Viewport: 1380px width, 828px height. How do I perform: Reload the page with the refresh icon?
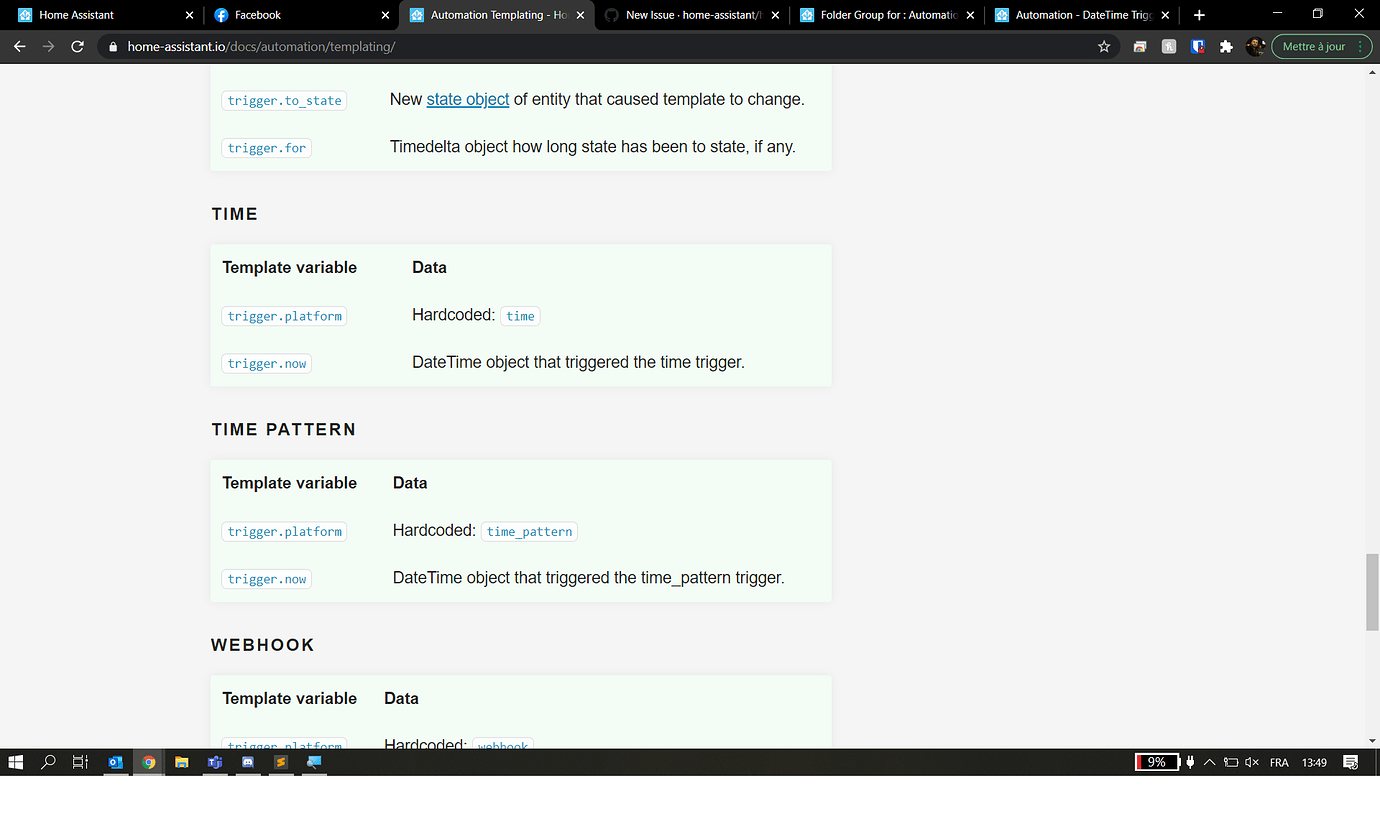tap(78, 47)
